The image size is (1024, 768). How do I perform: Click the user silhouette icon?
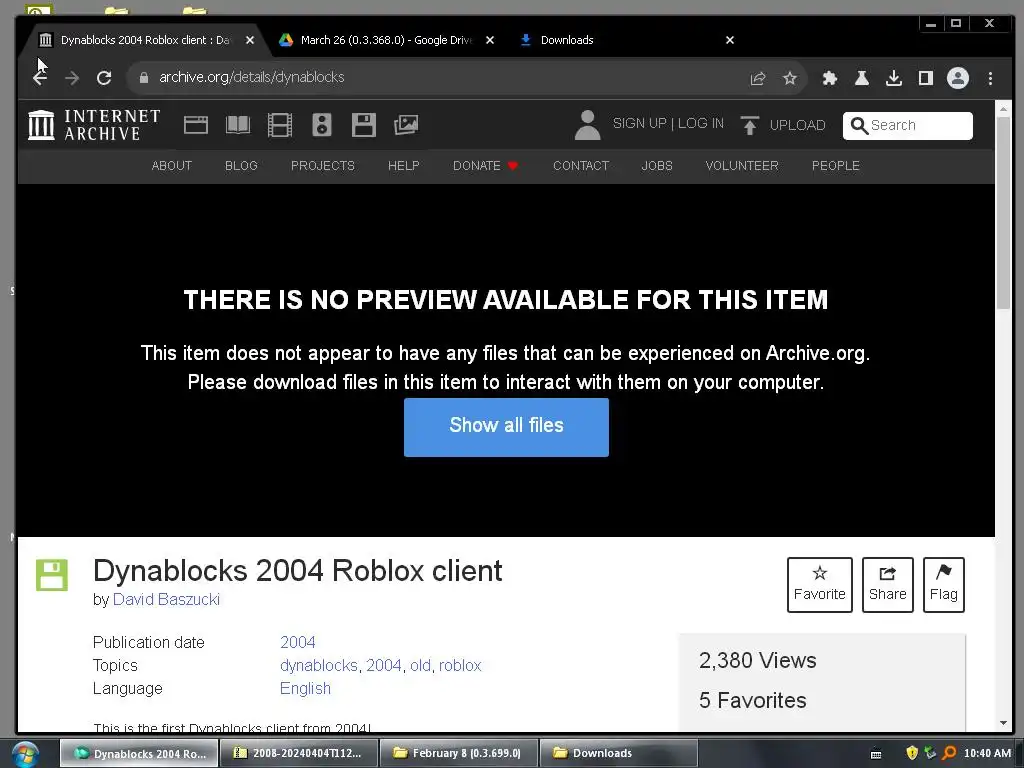[587, 125]
